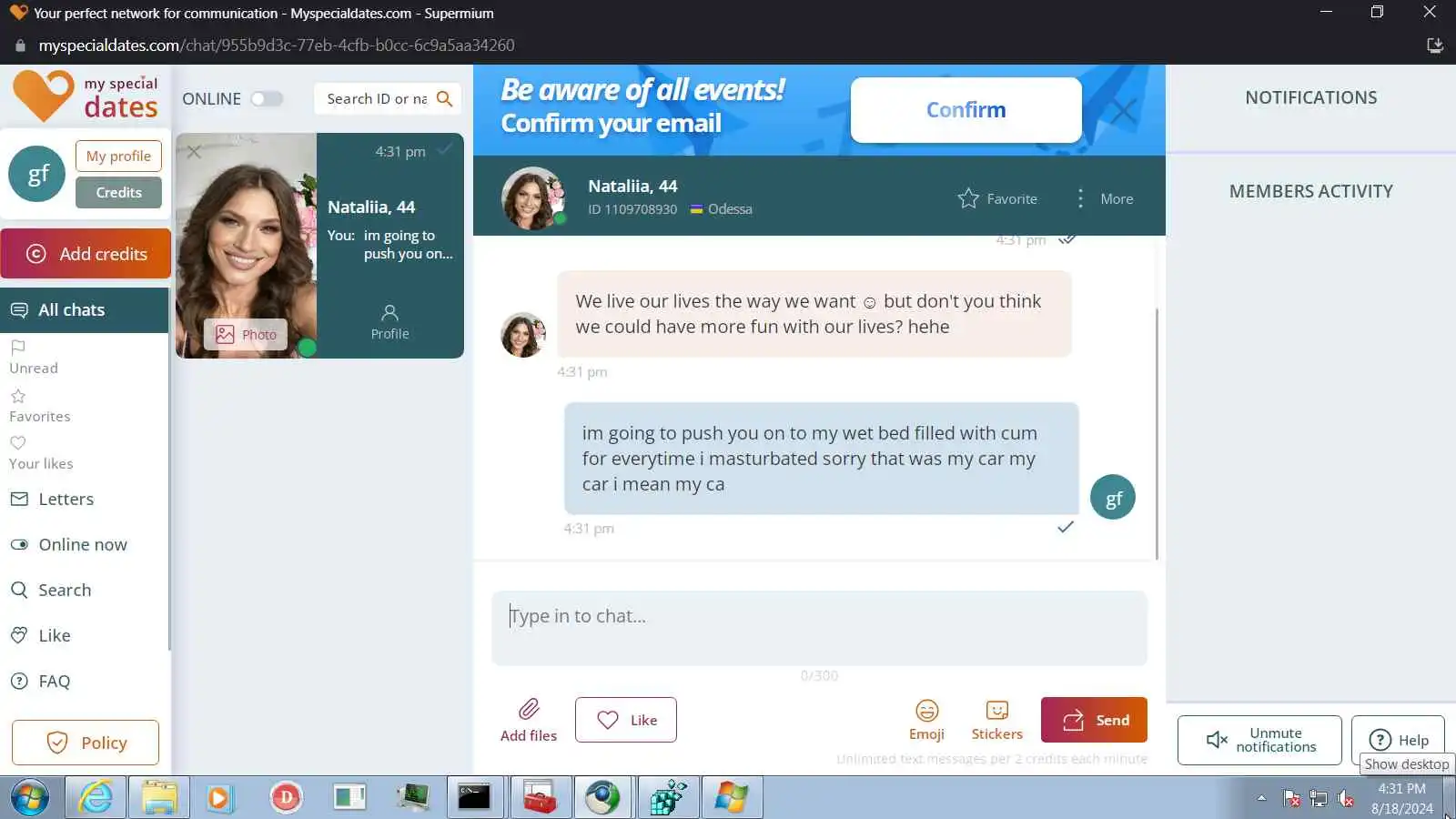Open the More options menu
The height and width of the screenshot is (819, 1456).
(1105, 198)
